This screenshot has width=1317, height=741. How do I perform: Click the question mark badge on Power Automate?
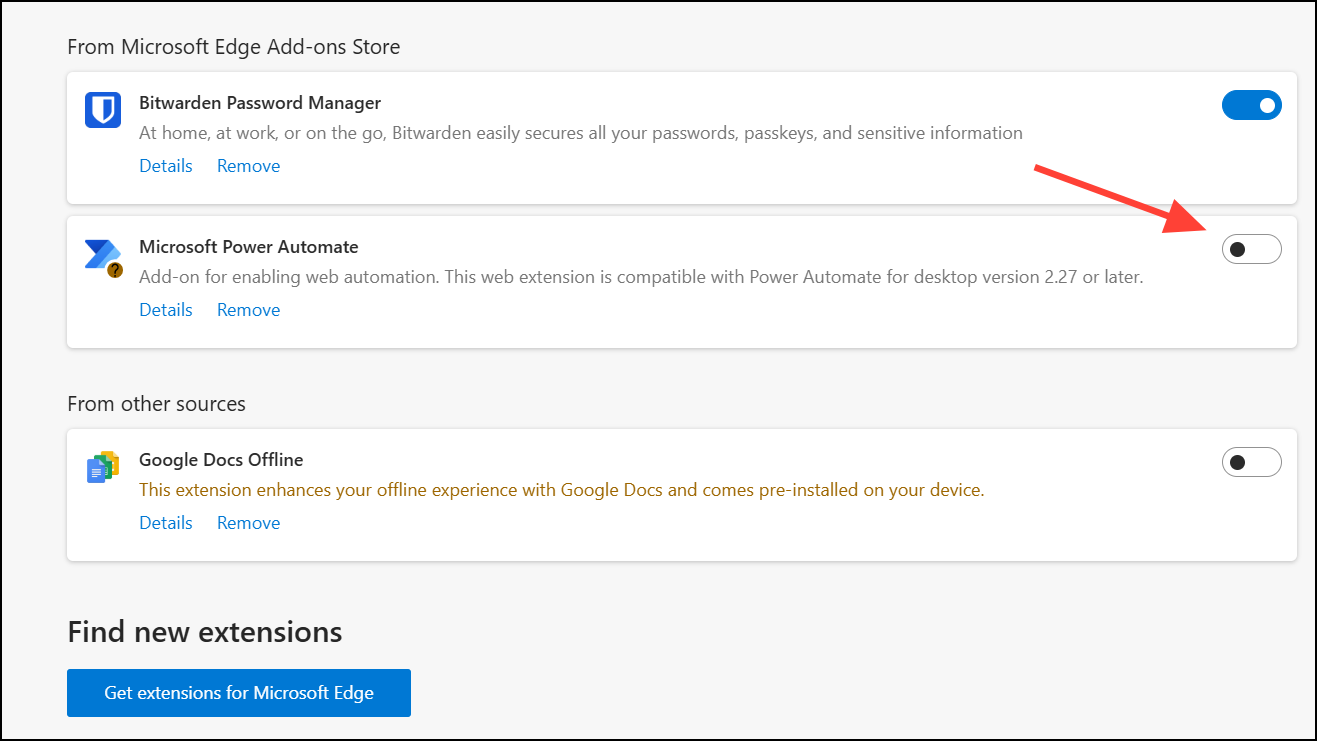(116, 270)
